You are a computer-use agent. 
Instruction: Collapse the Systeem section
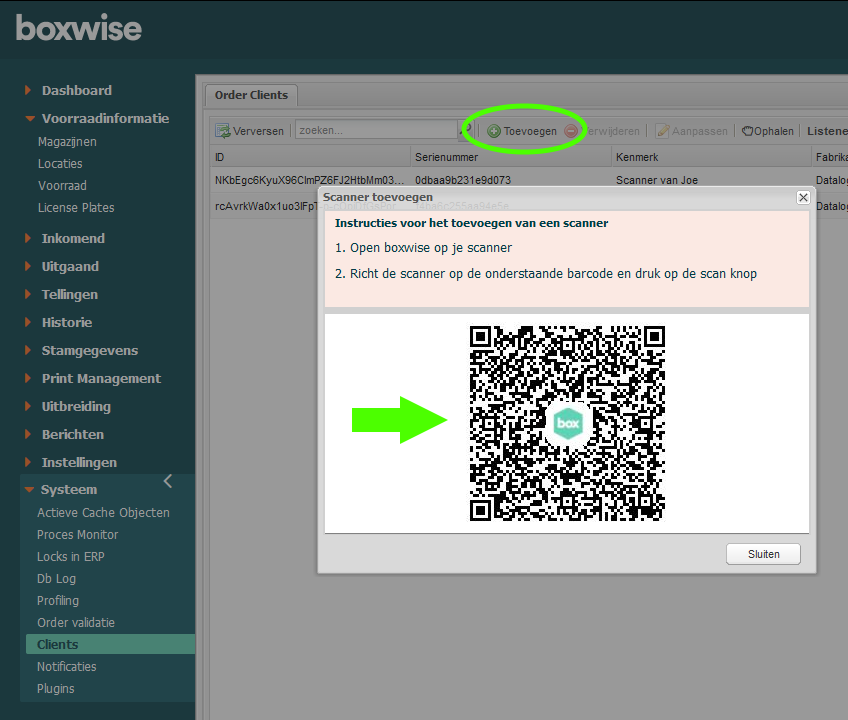point(68,489)
